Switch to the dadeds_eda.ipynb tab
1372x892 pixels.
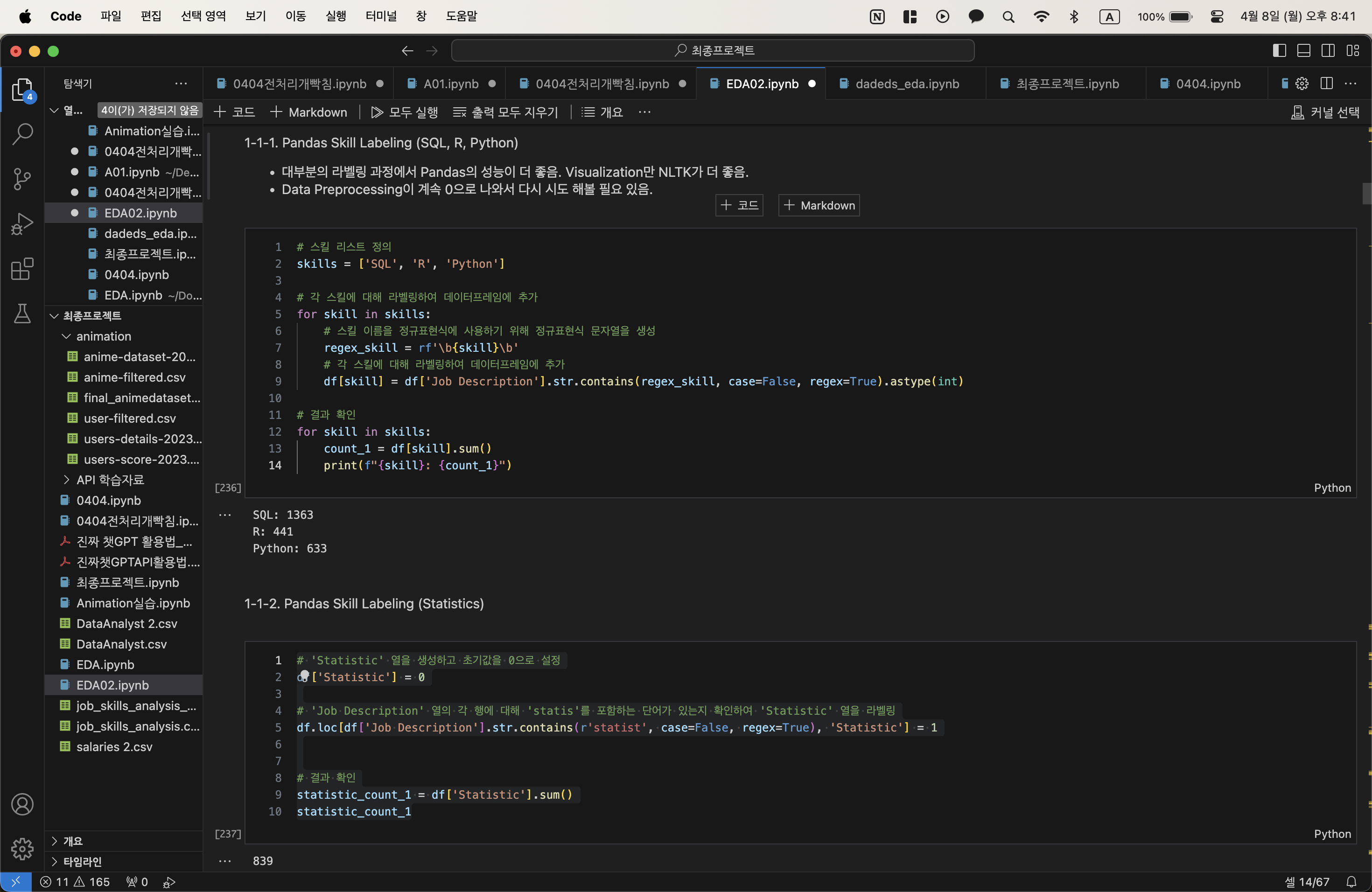[906, 84]
